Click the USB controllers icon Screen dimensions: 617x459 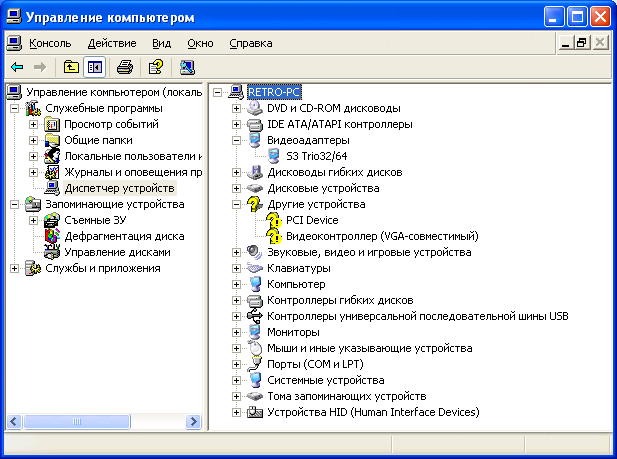coord(255,316)
